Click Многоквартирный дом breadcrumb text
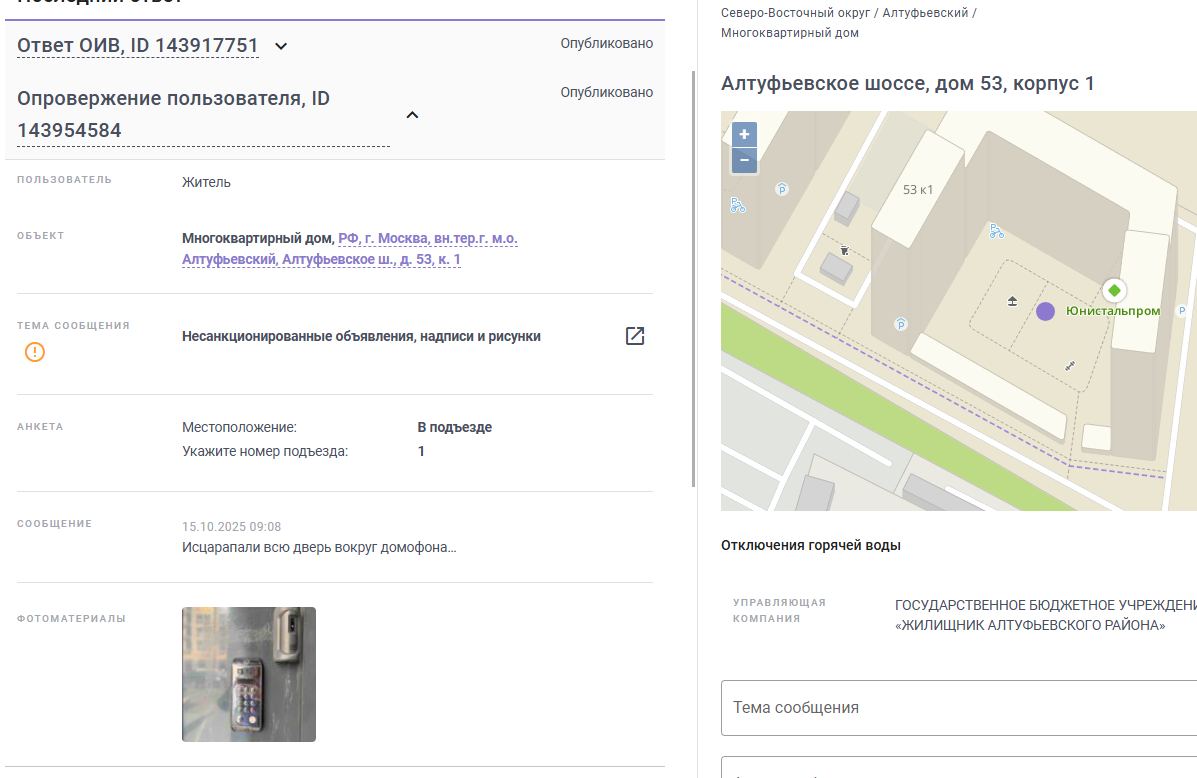The image size is (1197, 778). [790, 33]
